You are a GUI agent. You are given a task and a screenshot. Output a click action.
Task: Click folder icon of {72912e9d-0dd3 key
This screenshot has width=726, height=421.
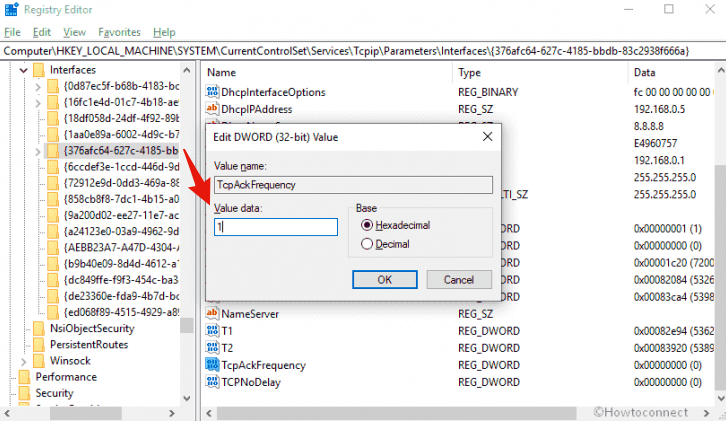click(x=53, y=183)
